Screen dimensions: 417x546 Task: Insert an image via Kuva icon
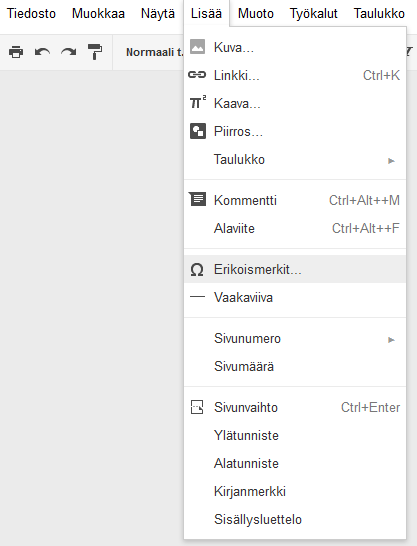click(197, 47)
